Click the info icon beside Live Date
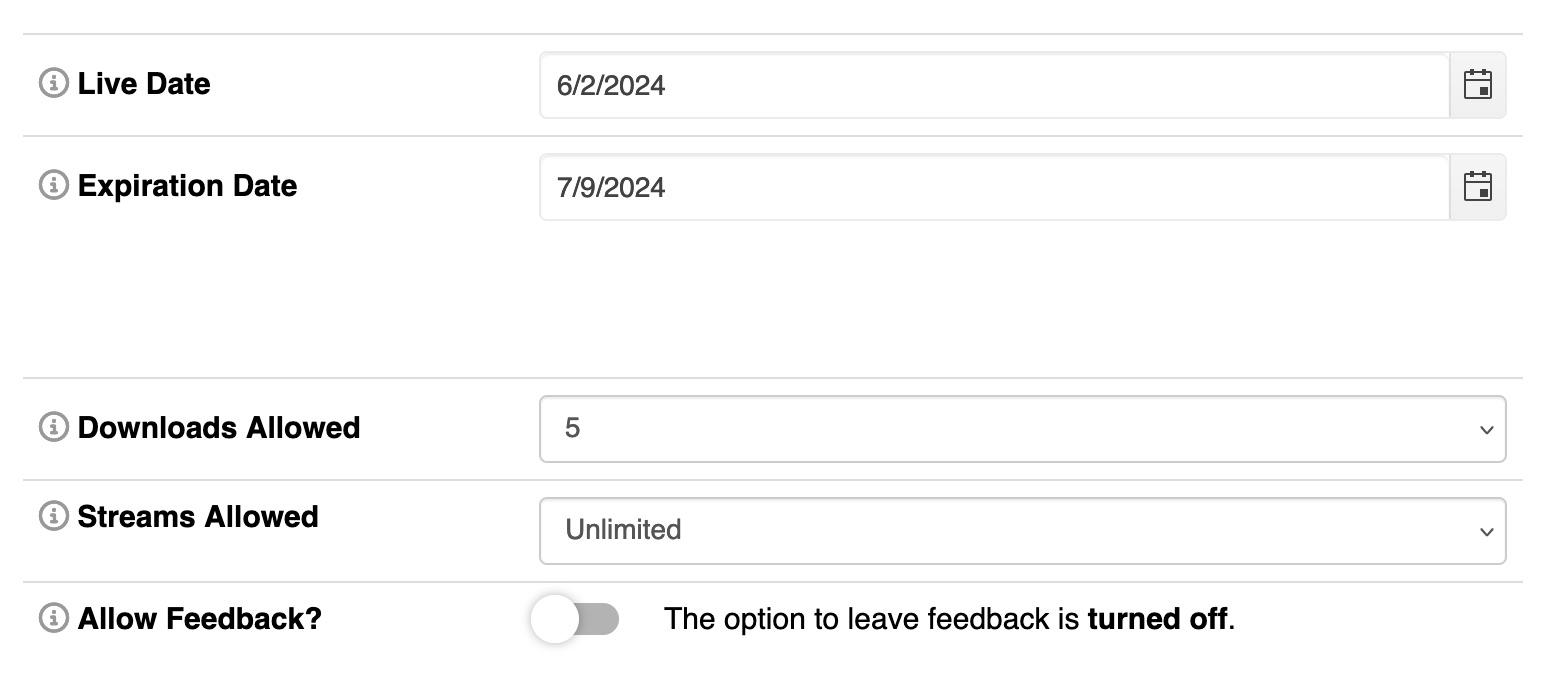The height and width of the screenshot is (688, 1550). point(53,84)
